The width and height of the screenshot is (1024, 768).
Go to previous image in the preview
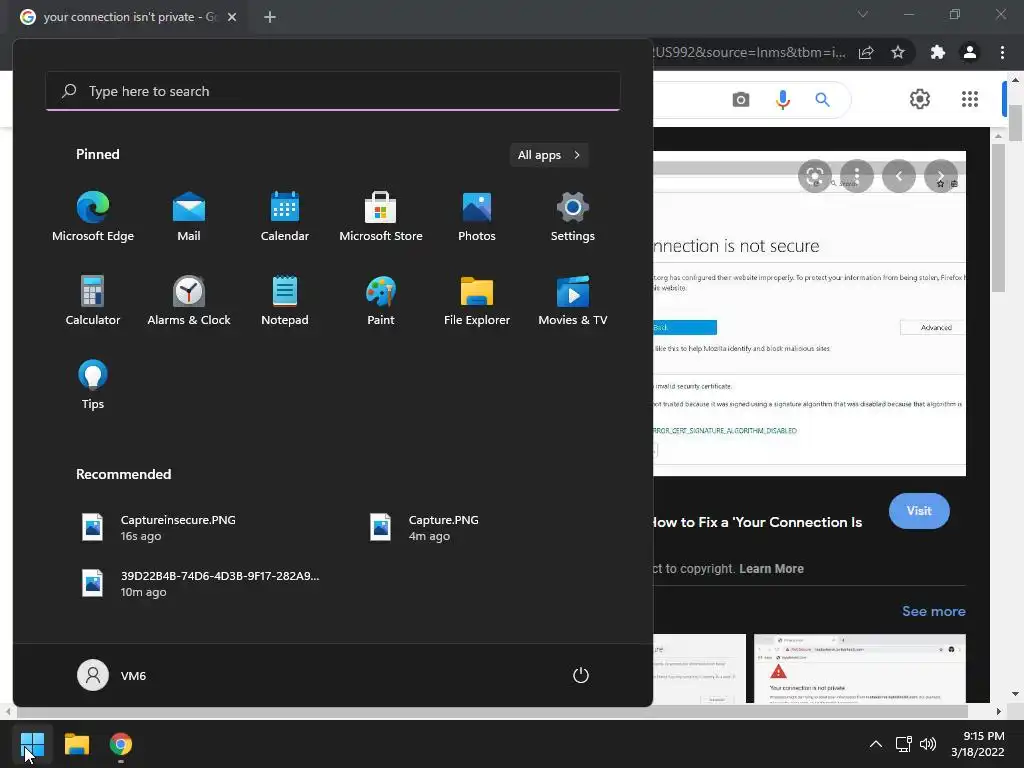899,176
